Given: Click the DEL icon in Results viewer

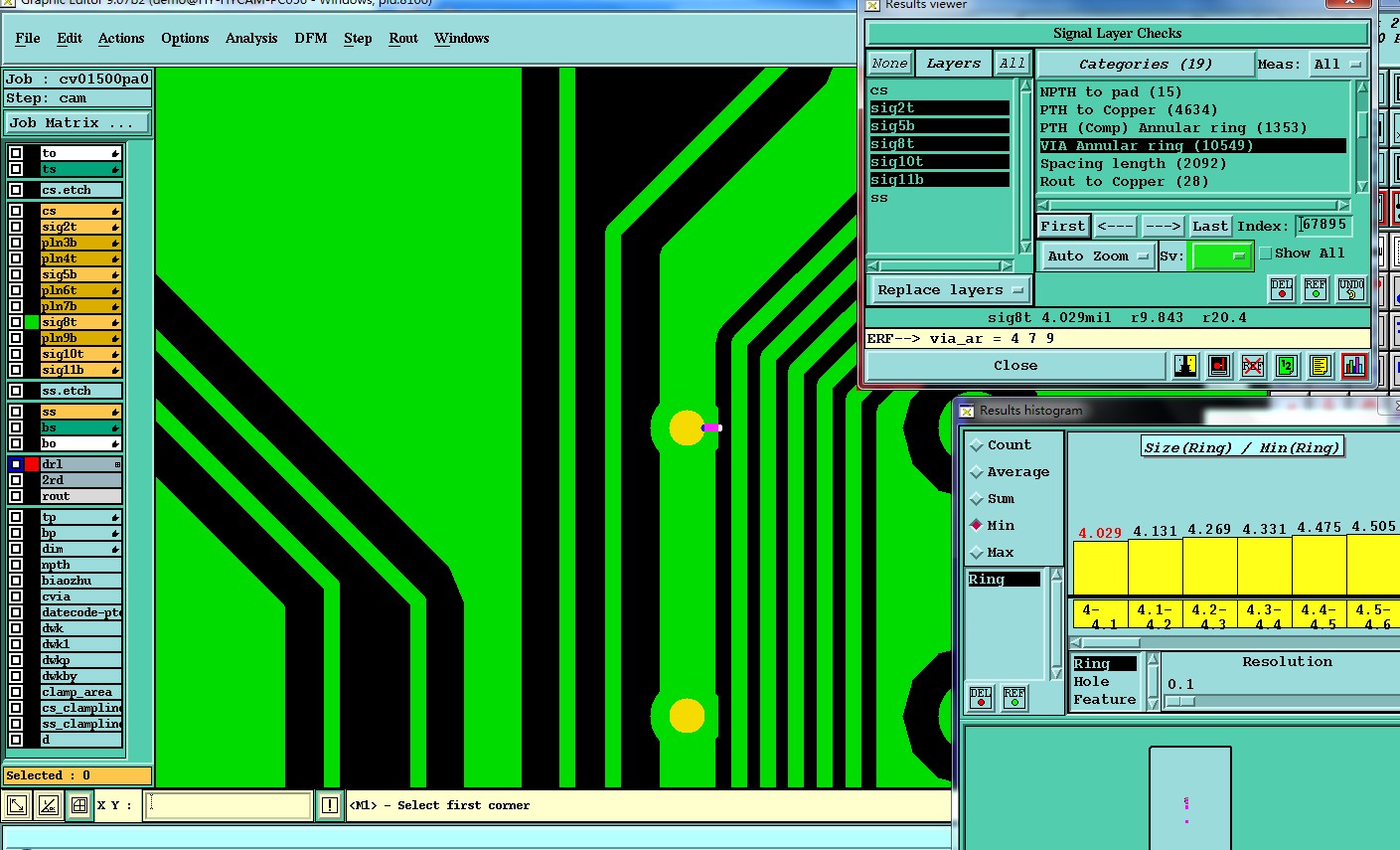Looking at the screenshot, I should click(x=1282, y=289).
